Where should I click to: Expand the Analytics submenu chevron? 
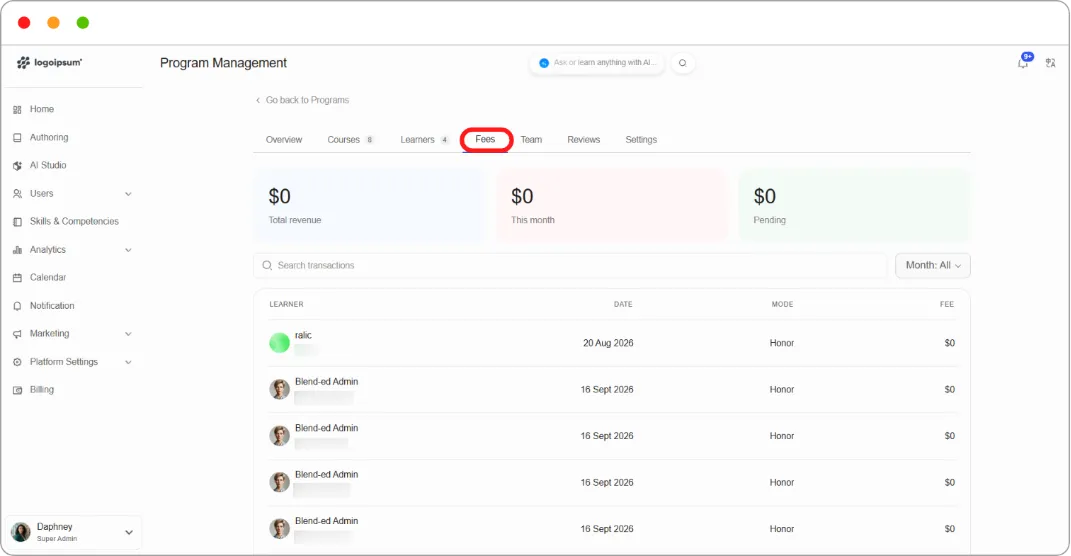point(128,250)
